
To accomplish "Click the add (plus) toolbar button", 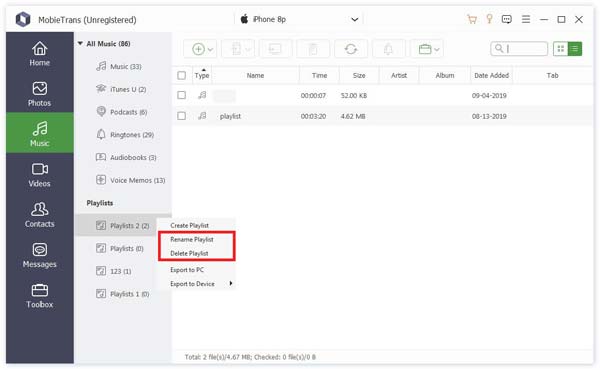I will coord(200,49).
